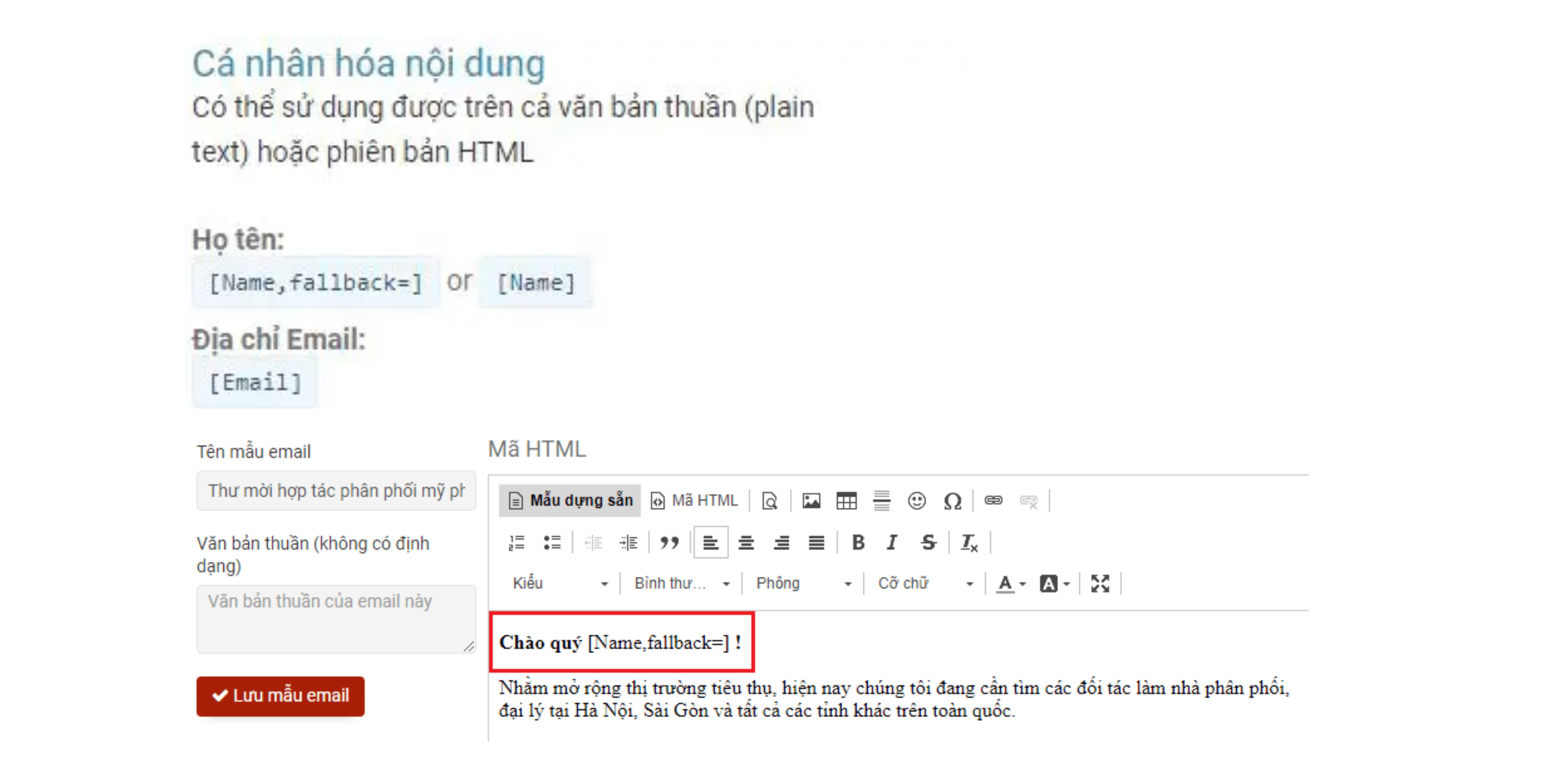This screenshot has width=1568, height=784.
Task: Insert a table using toolbar icon
Action: point(846,501)
